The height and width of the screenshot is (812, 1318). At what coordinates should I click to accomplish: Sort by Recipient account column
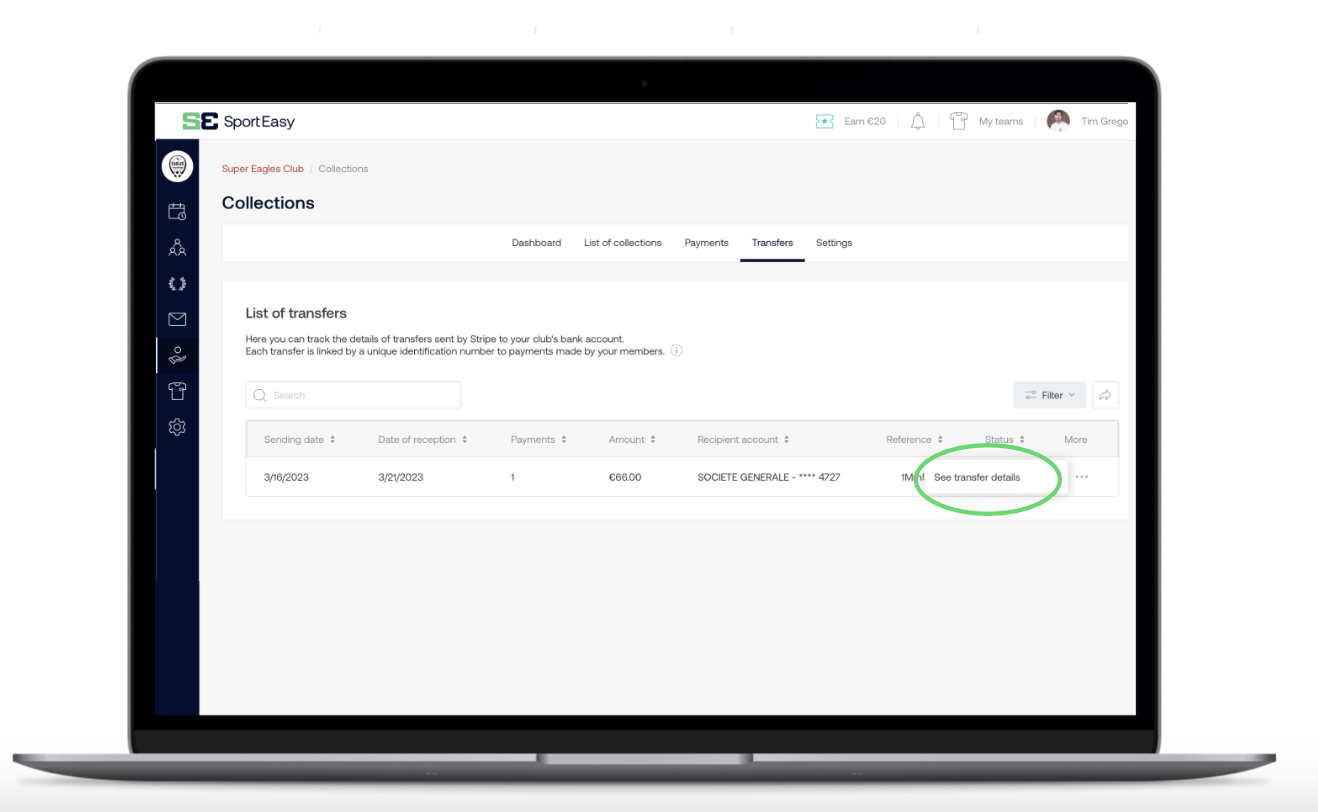coord(743,440)
